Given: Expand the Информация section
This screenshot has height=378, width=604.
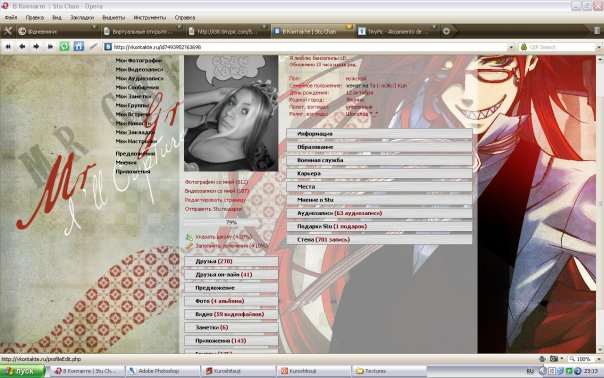Looking at the screenshot, I should click(x=379, y=134).
